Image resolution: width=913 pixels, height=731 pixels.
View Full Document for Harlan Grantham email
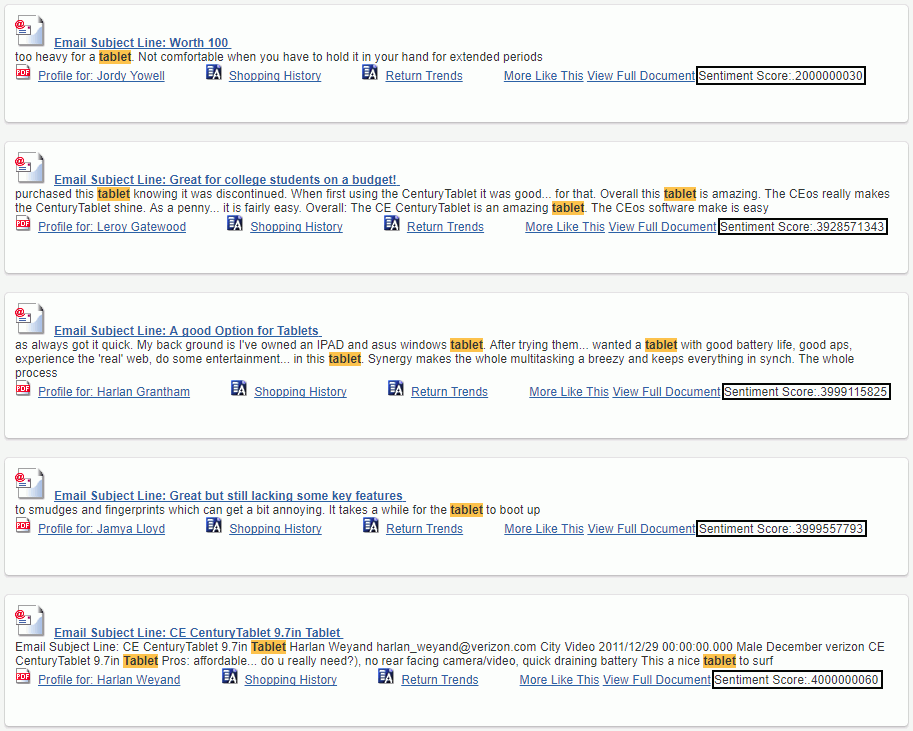pyautogui.click(x=667, y=391)
